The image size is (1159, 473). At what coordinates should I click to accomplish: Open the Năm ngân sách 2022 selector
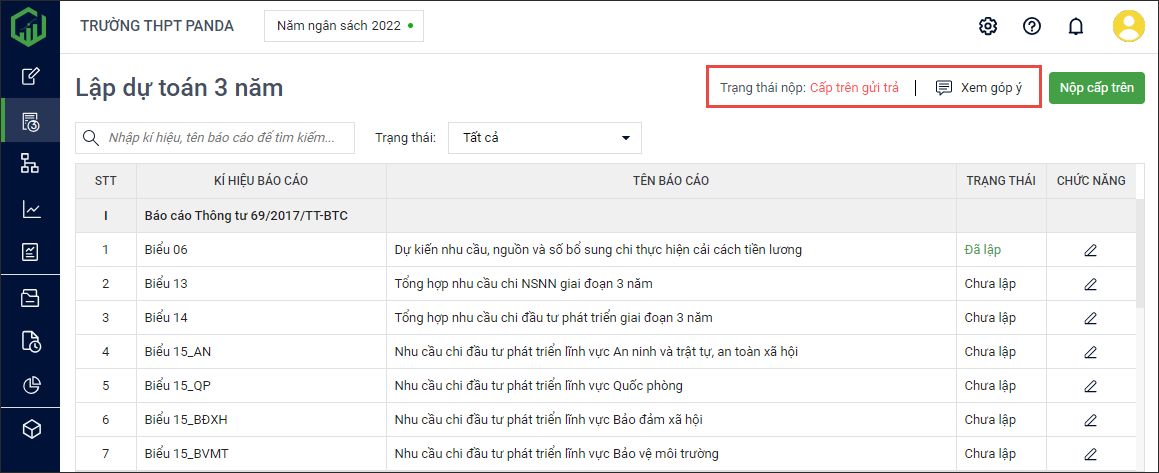(343, 26)
